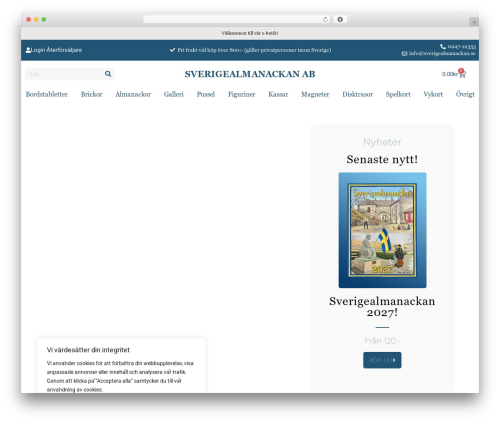Click the Vi värdesätter din integritet heading
500x423 pixels.
tap(88, 350)
